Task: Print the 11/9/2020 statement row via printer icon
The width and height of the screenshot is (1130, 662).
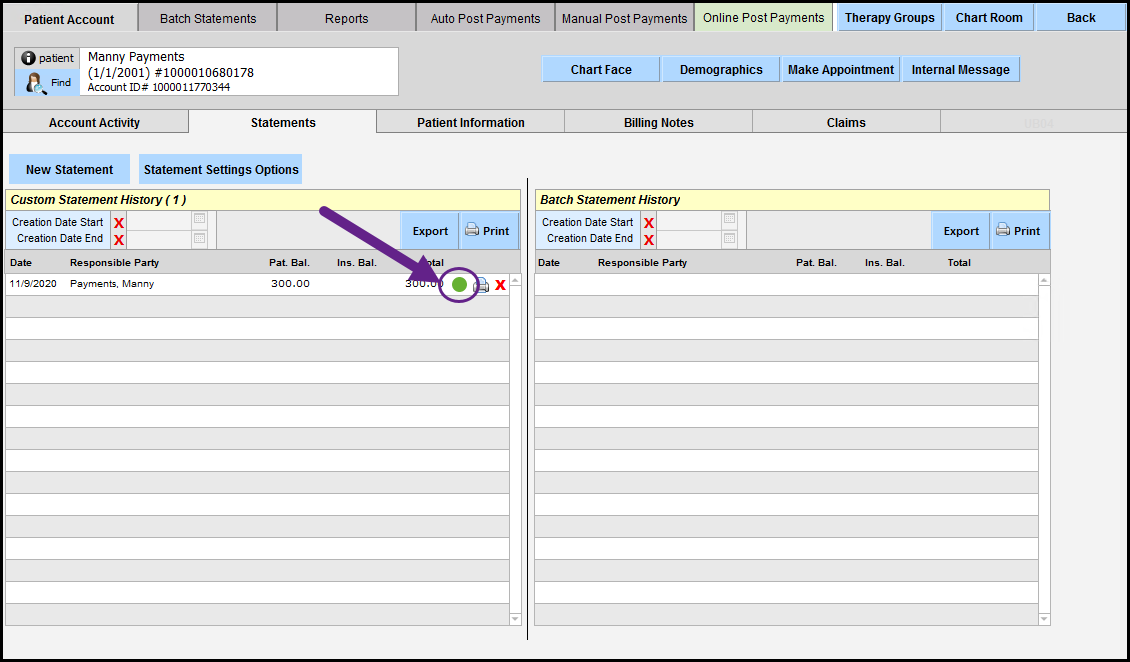Action: point(481,285)
